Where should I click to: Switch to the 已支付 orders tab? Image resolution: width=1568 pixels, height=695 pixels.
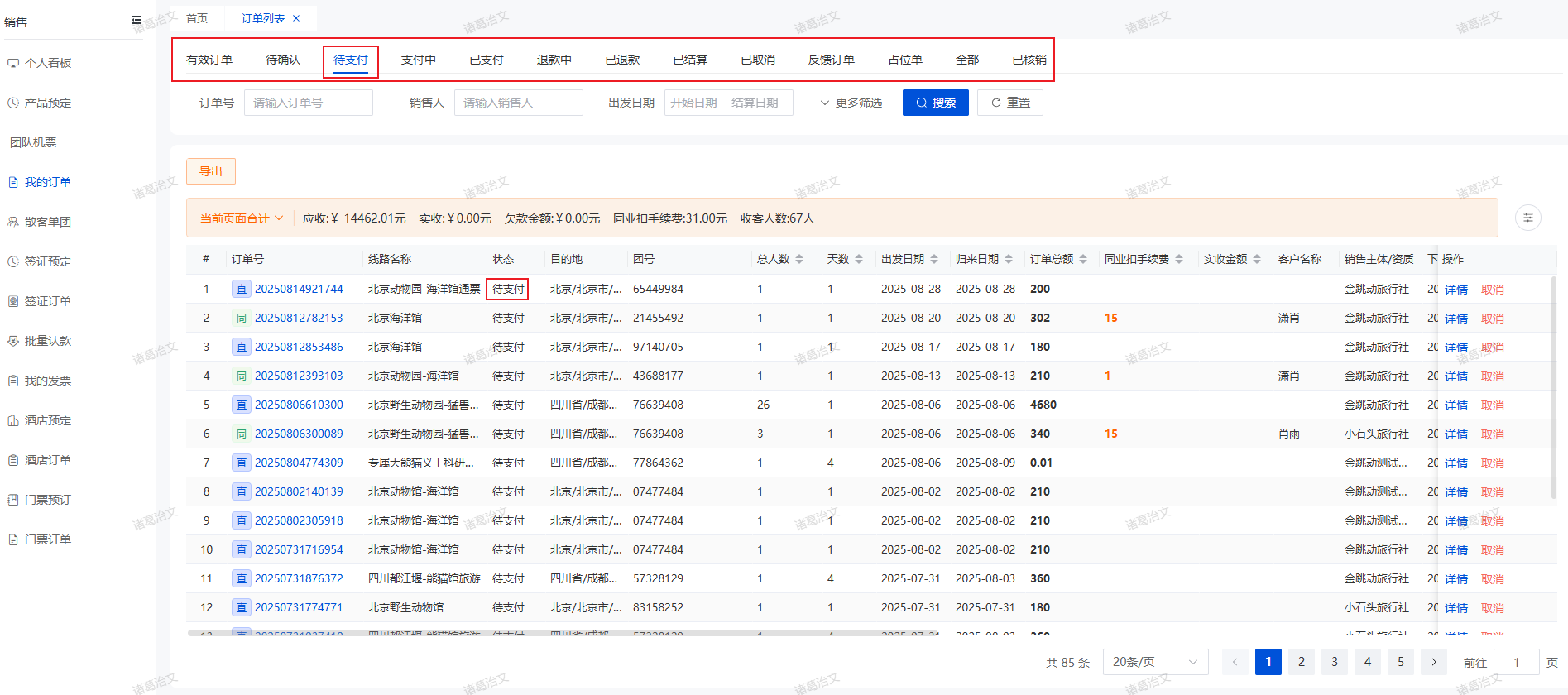[486, 60]
